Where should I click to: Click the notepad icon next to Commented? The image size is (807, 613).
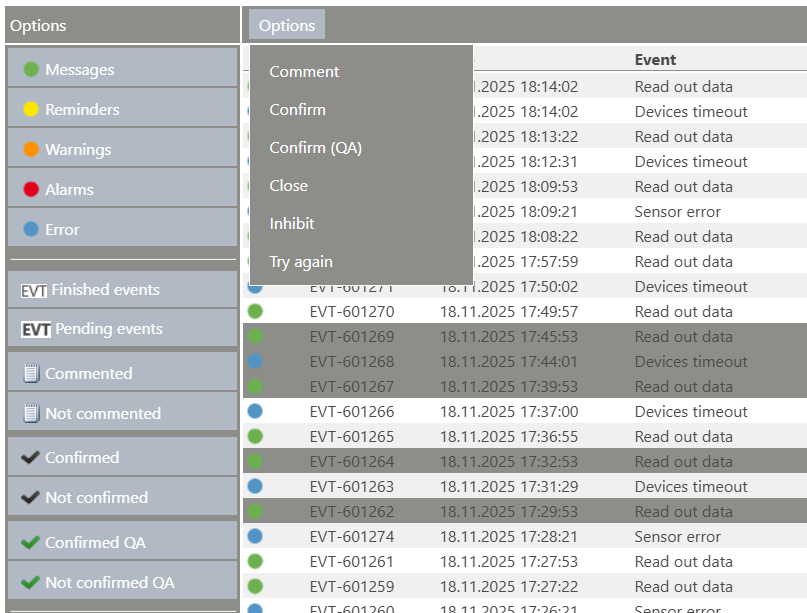point(33,372)
